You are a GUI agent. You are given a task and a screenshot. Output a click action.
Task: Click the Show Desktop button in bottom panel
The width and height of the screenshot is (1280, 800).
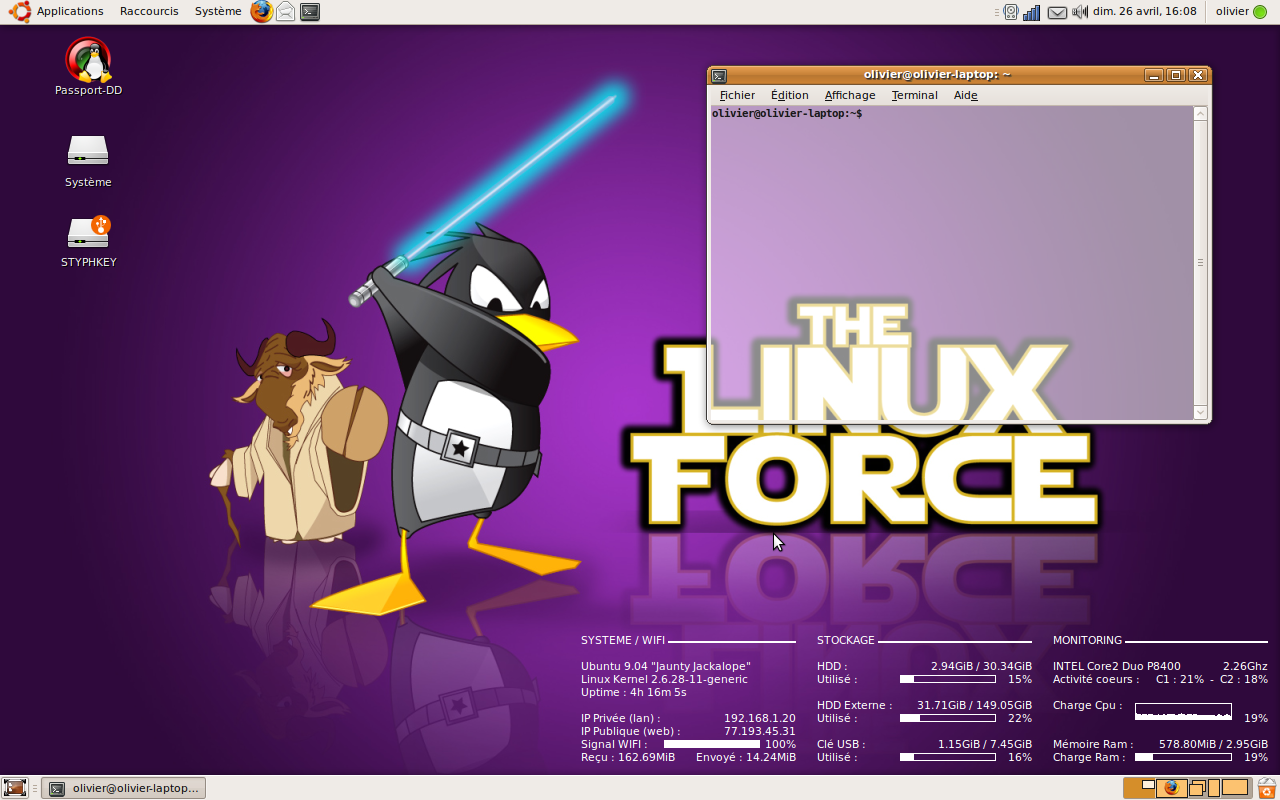15,788
